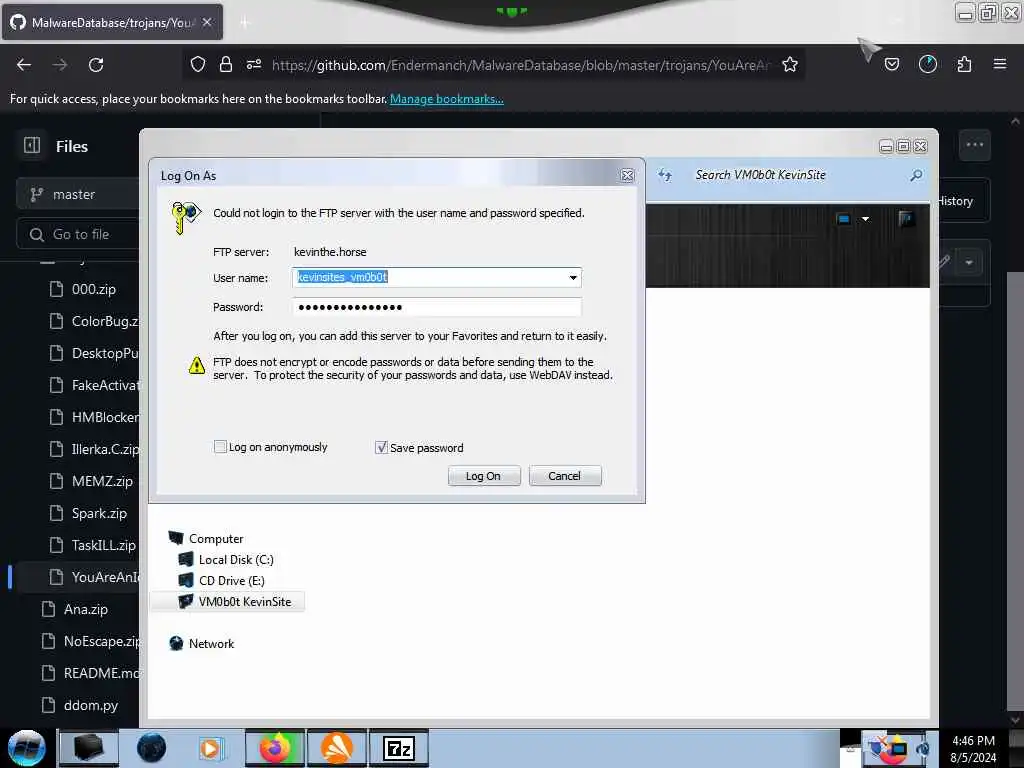Open the orange Avast taskbar icon
The width and height of the screenshot is (1024, 768).
[337, 748]
